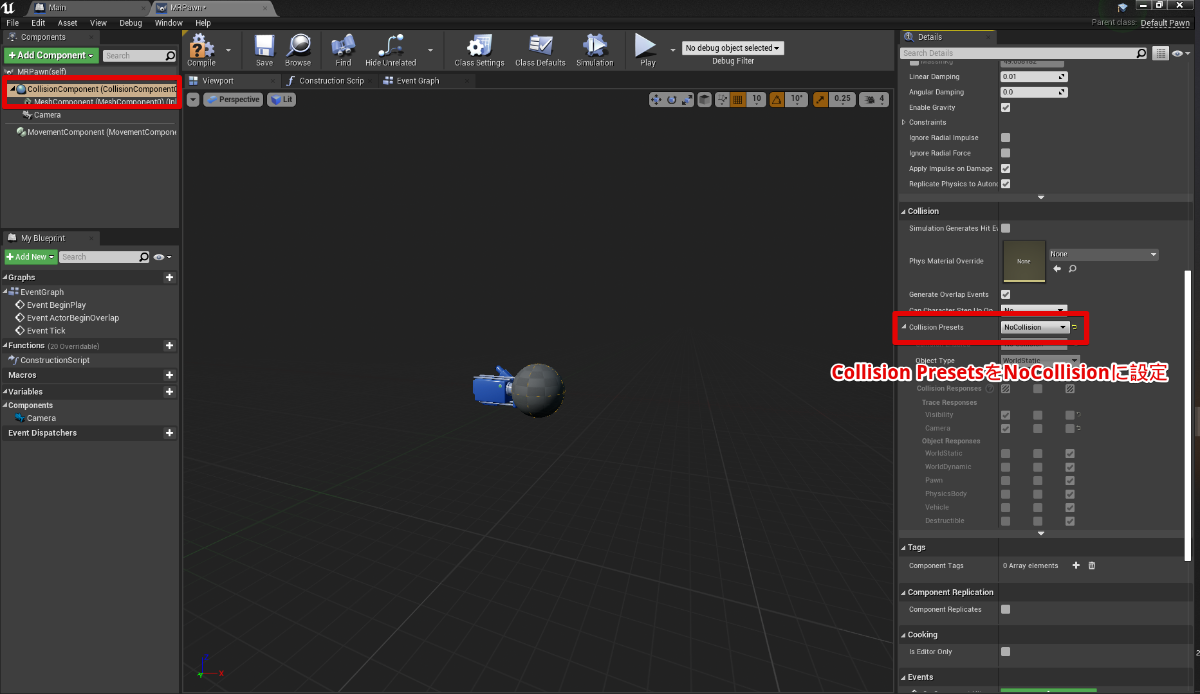
Task: Open the Asset menu
Action: click(x=67, y=22)
